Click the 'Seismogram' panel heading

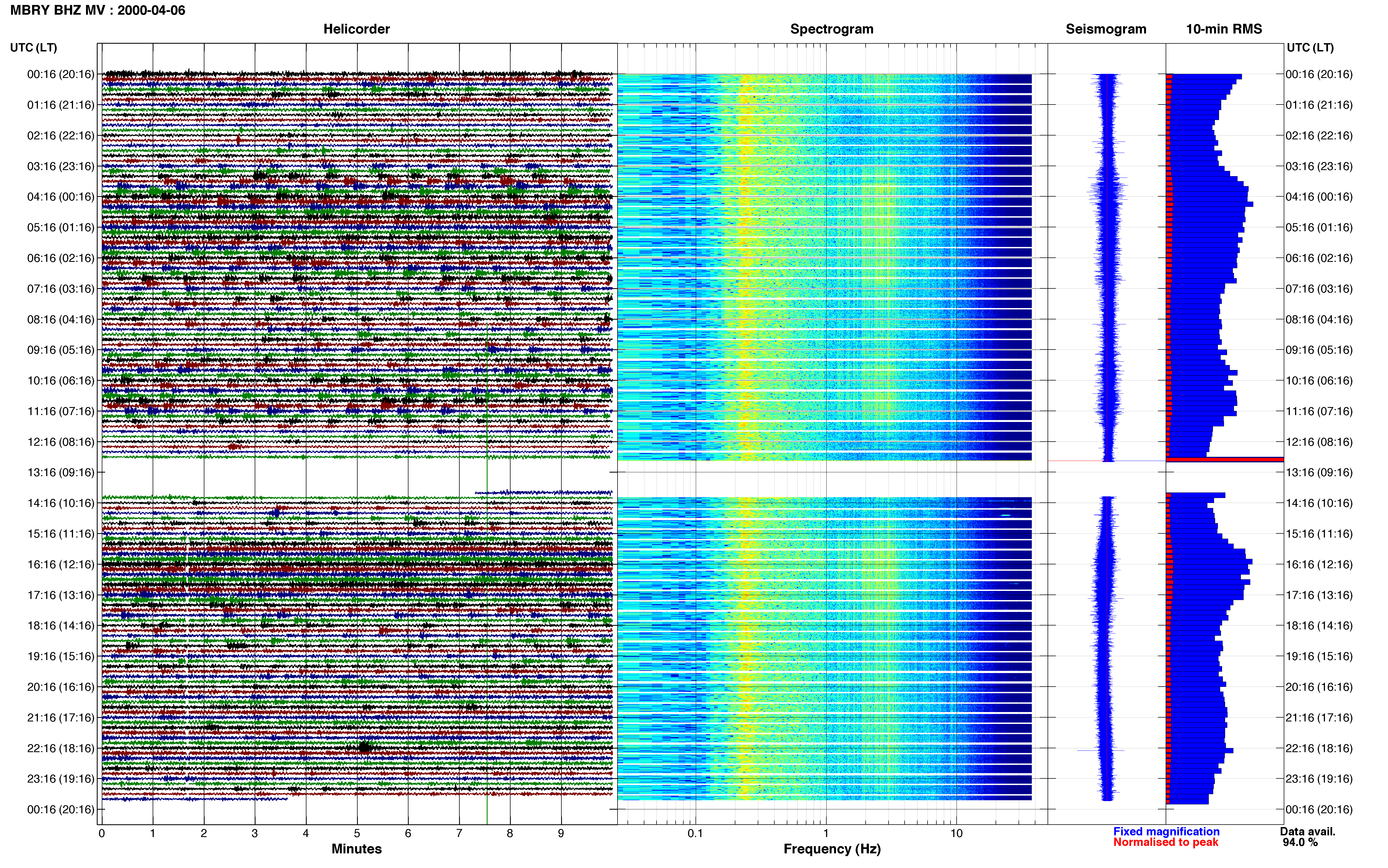tap(1106, 29)
